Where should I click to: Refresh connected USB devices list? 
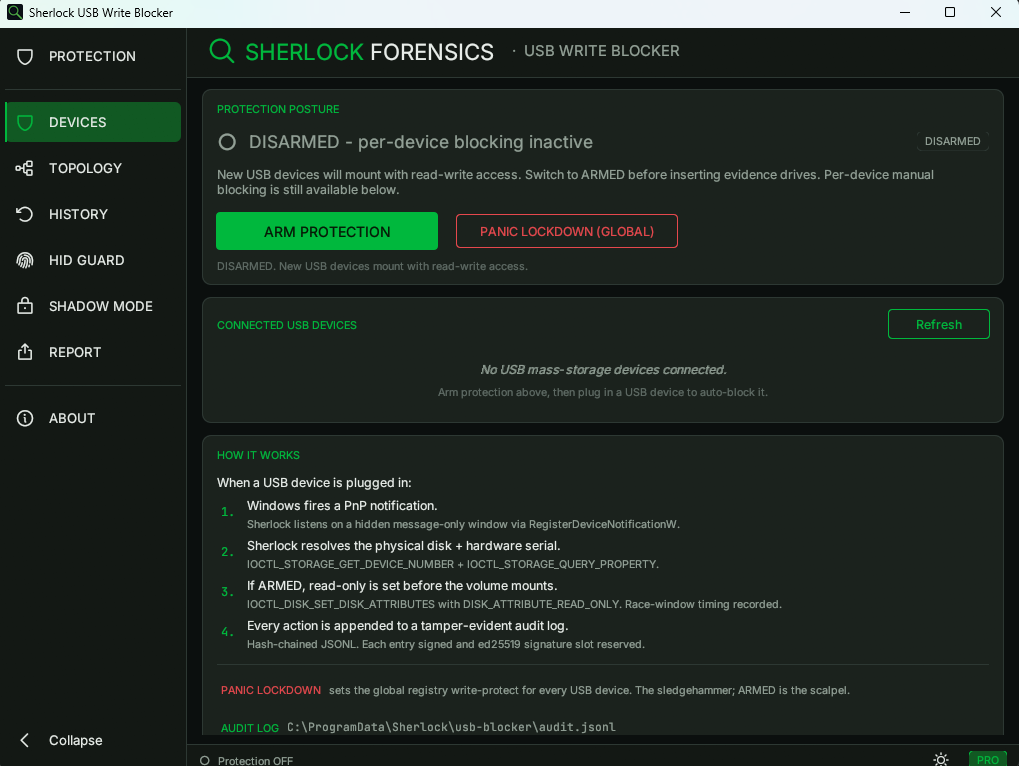[938, 324]
